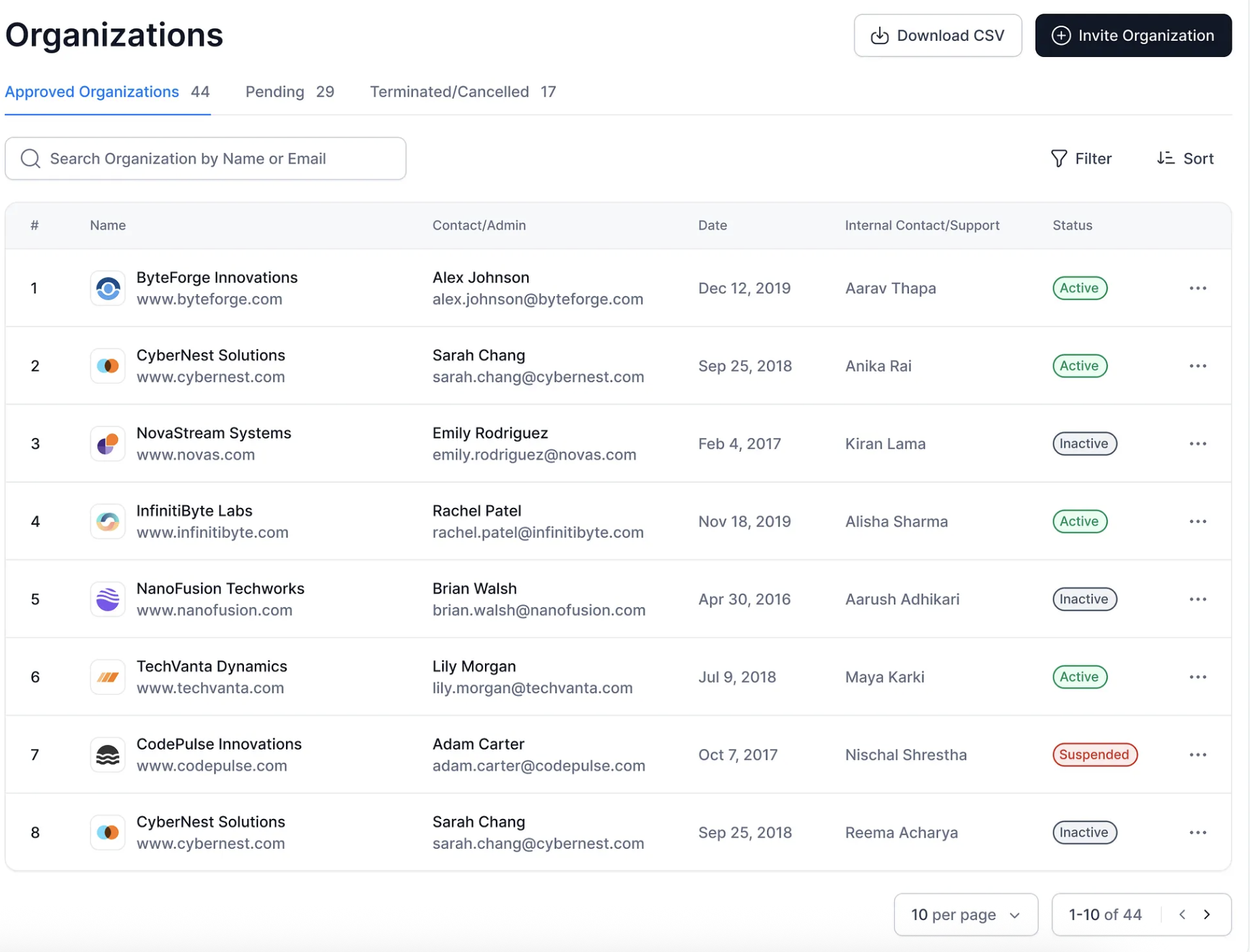1250x952 pixels.
Task: Click the Suspended status badge for CodePulse
Action: click(1094, 755)
